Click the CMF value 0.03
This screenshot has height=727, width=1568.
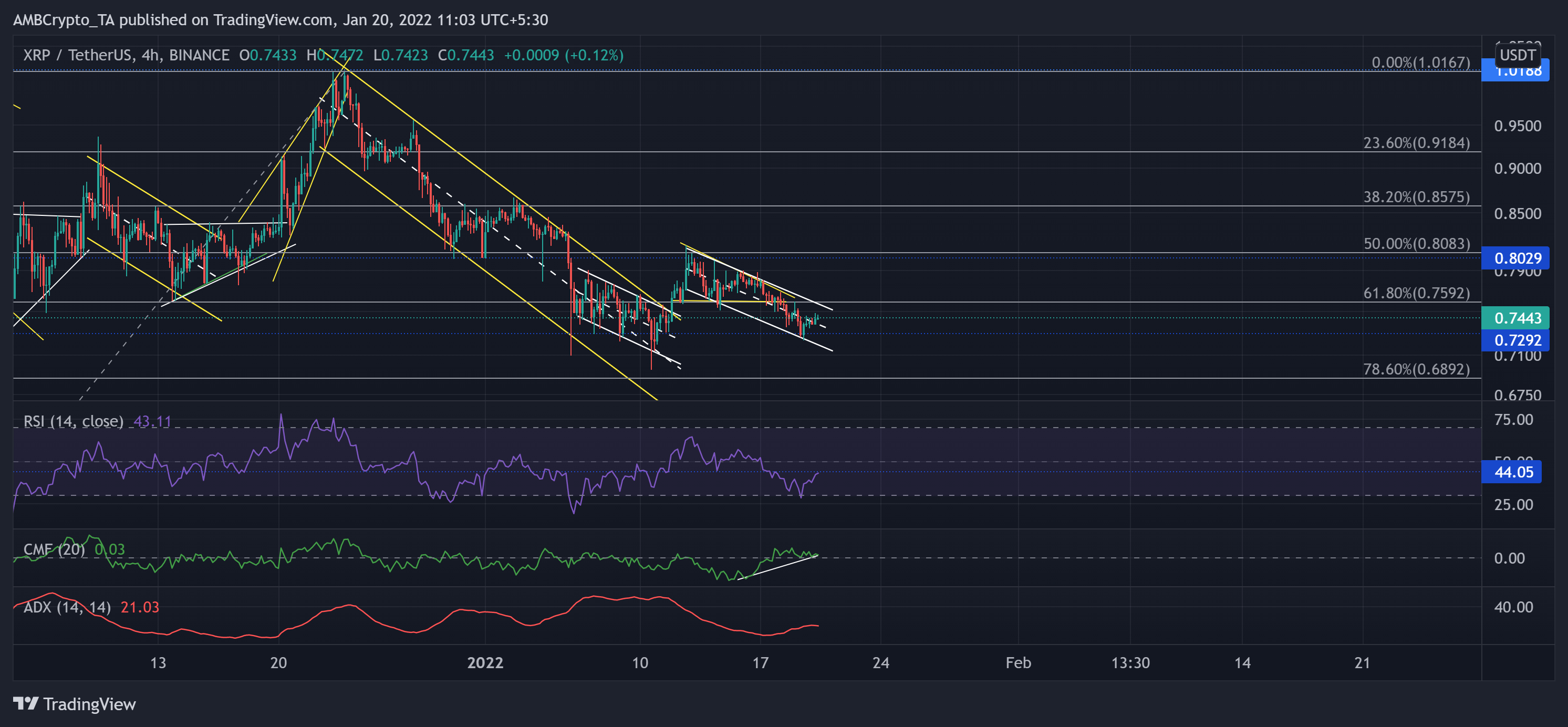pos(110,549)
